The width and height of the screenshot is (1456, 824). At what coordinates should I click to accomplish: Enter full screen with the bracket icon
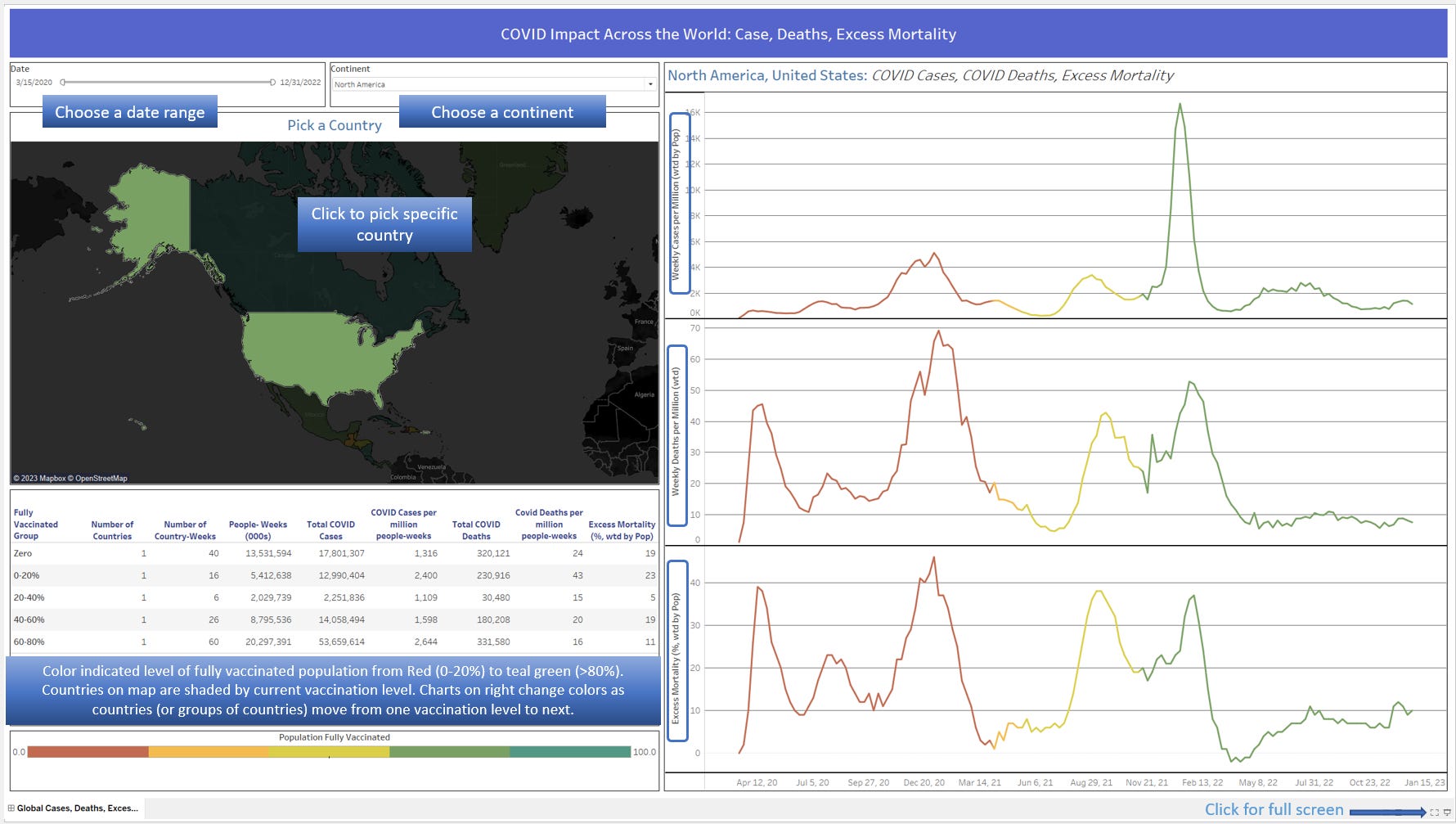(1434, 813)
